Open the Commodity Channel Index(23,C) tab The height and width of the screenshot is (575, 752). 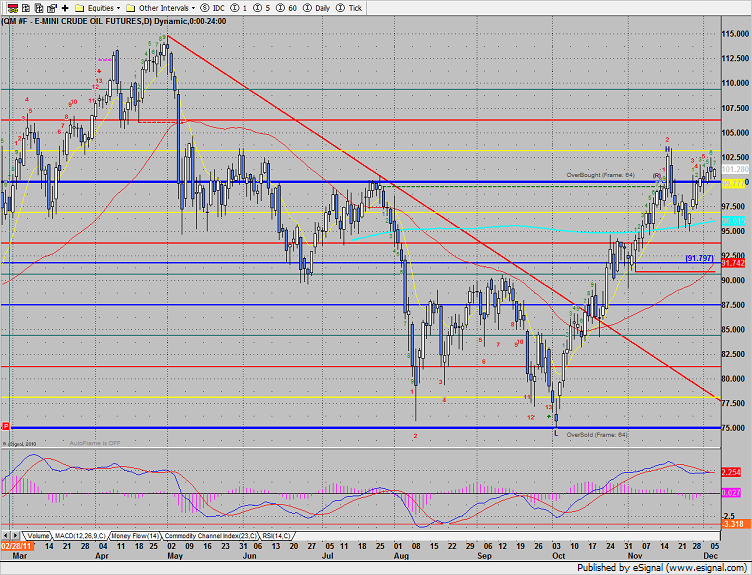(x=211, y=536)
